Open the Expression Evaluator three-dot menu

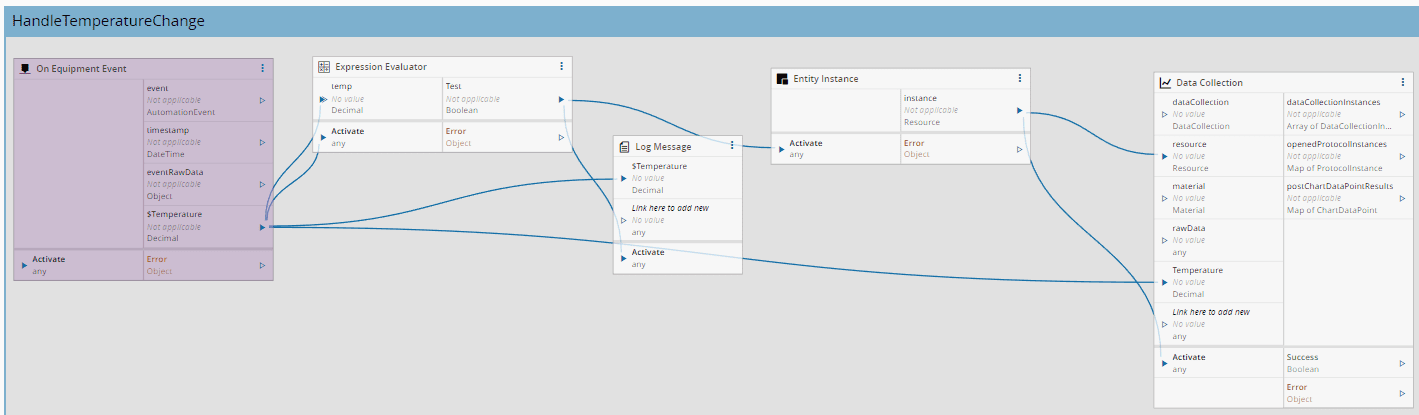(x=561, y=67)
